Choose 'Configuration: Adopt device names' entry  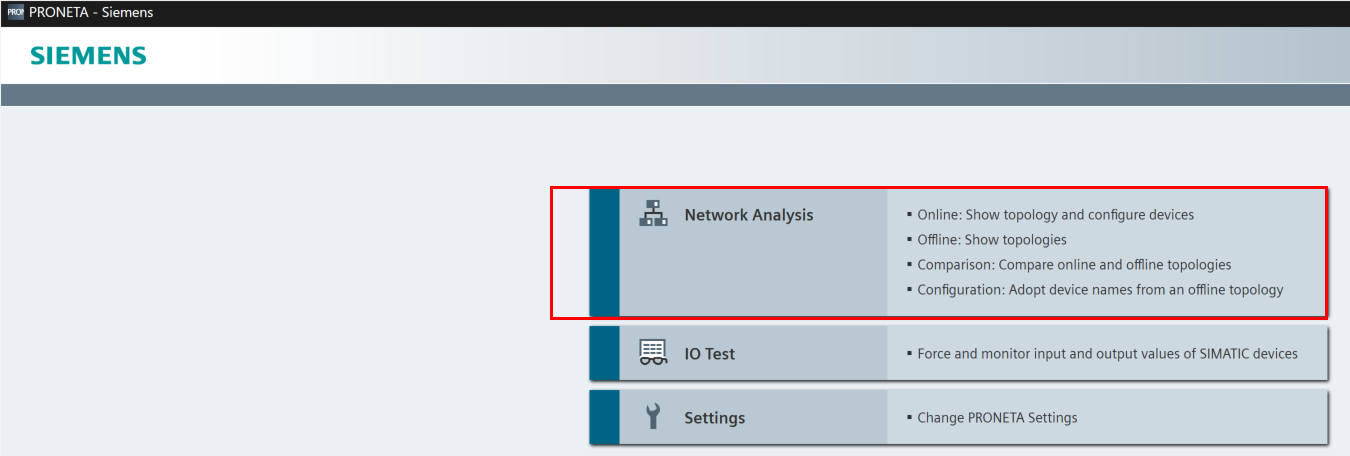(x=1100, y=290)
